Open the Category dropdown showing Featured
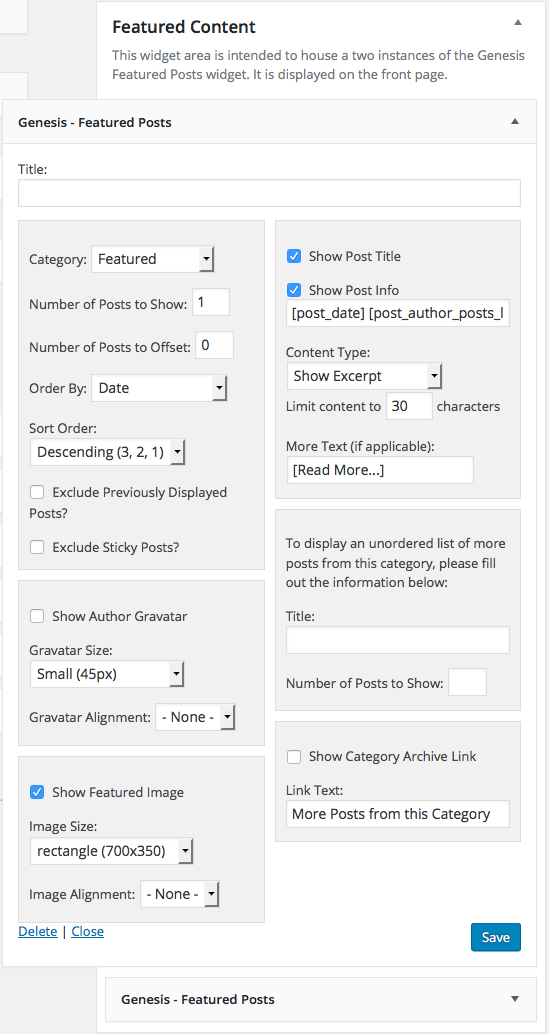The height and width of the screenshot is (1034, 549). [x=153, y=259]
